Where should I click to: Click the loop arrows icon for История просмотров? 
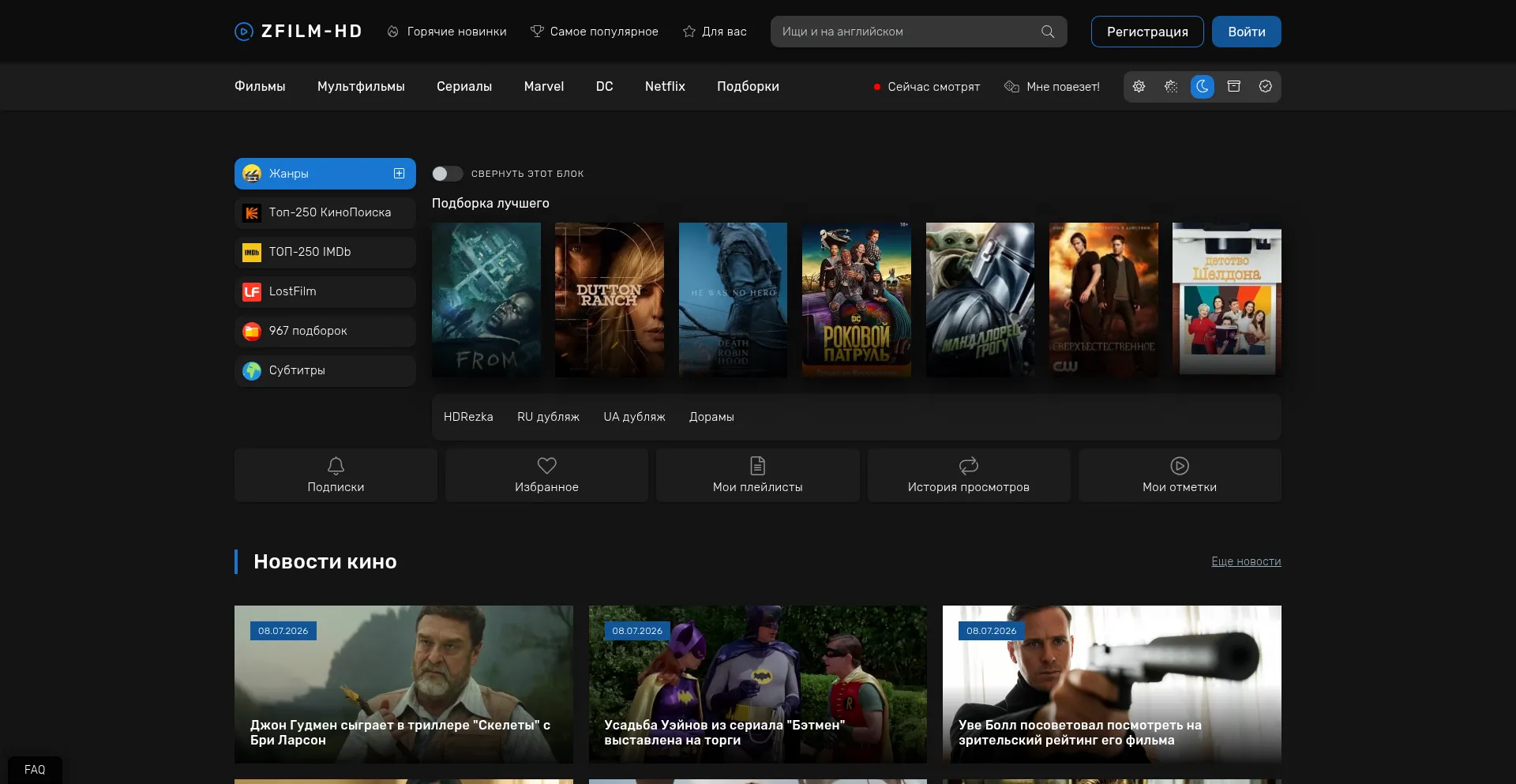point(969,466)
